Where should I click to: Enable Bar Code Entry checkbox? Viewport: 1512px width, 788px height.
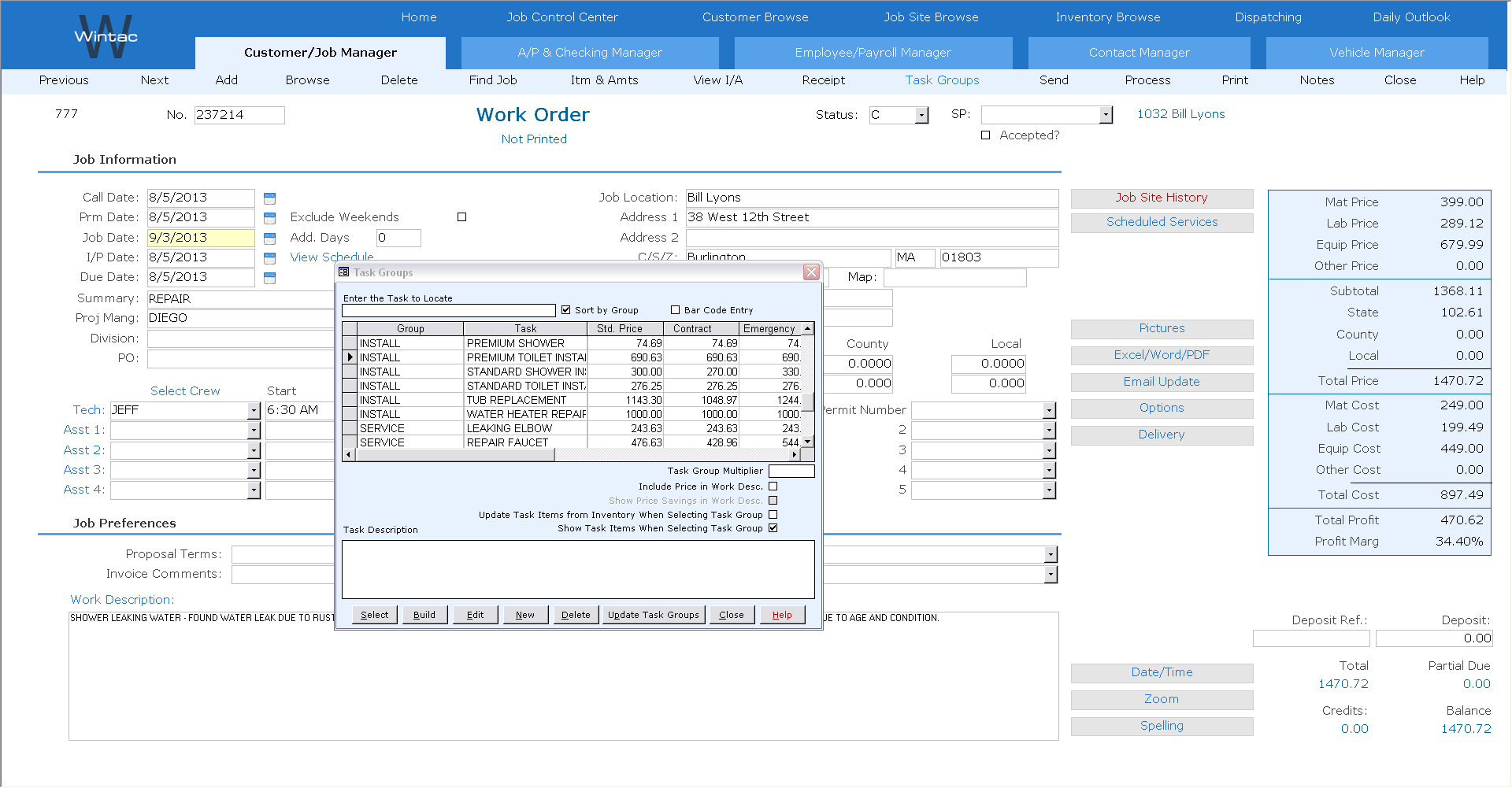[x=675, y=310]
